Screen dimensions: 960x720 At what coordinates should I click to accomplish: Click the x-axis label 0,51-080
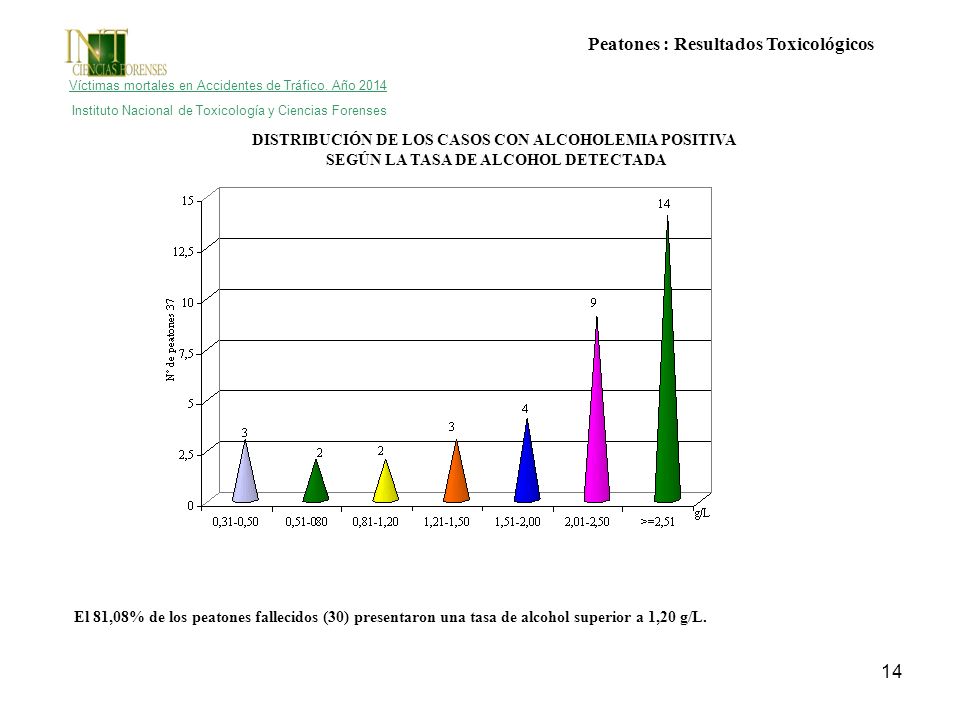tap(306, 522)
